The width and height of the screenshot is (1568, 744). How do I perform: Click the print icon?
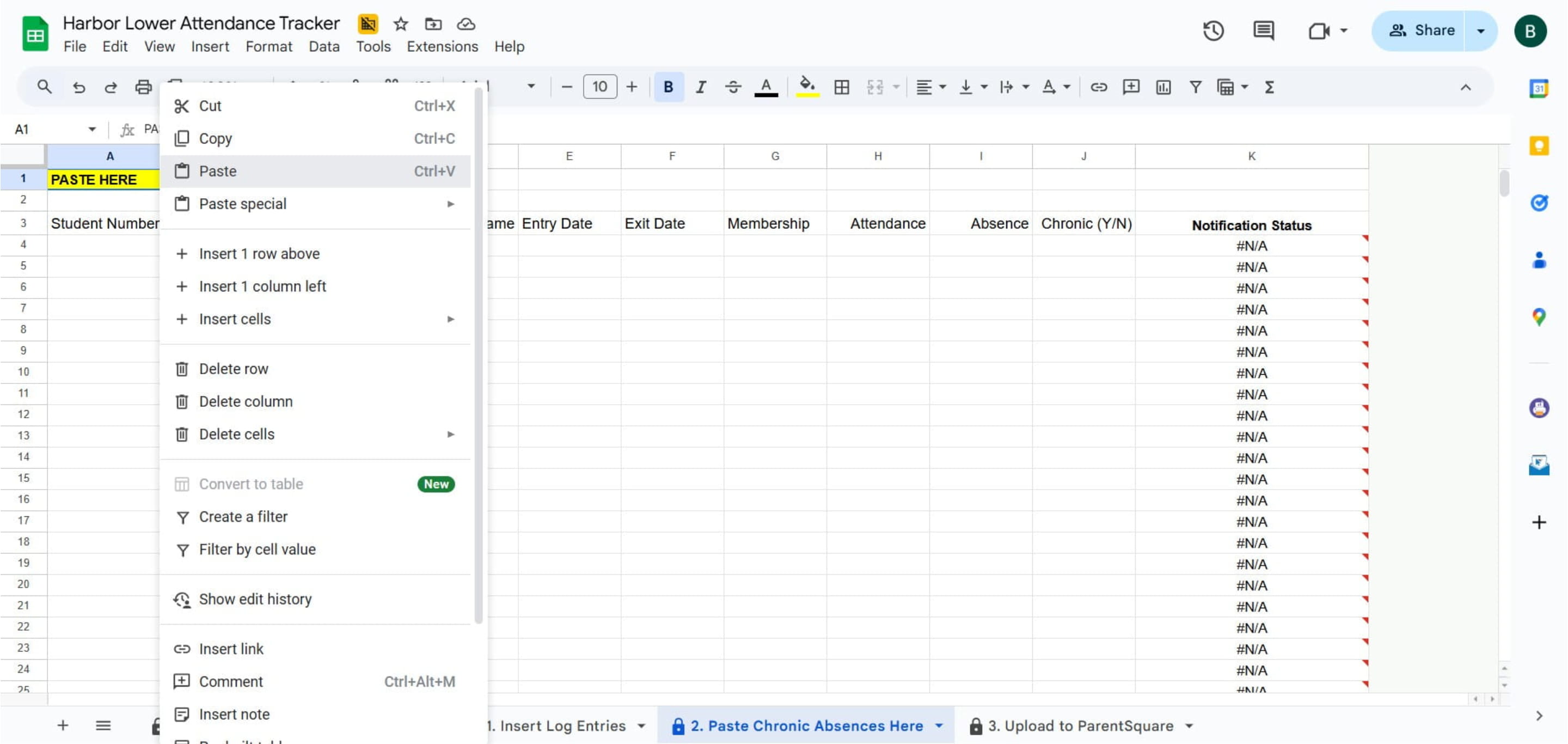point(143,87)
